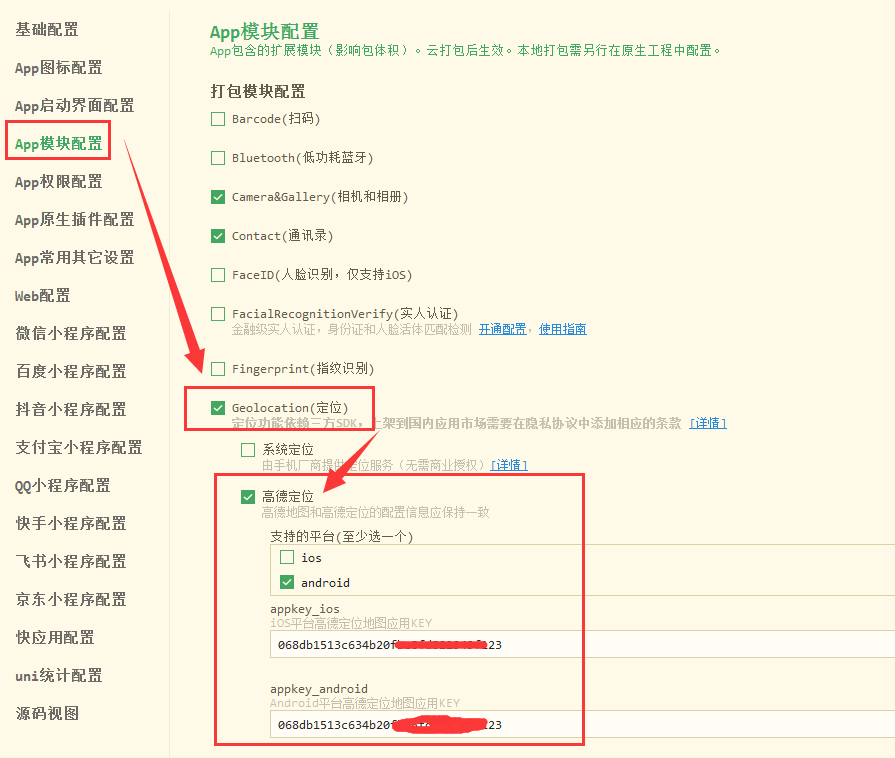This screenshot has height=758, width=895.
Task: Disable the Geolocation(定位) module
Action: click(218, 407)
